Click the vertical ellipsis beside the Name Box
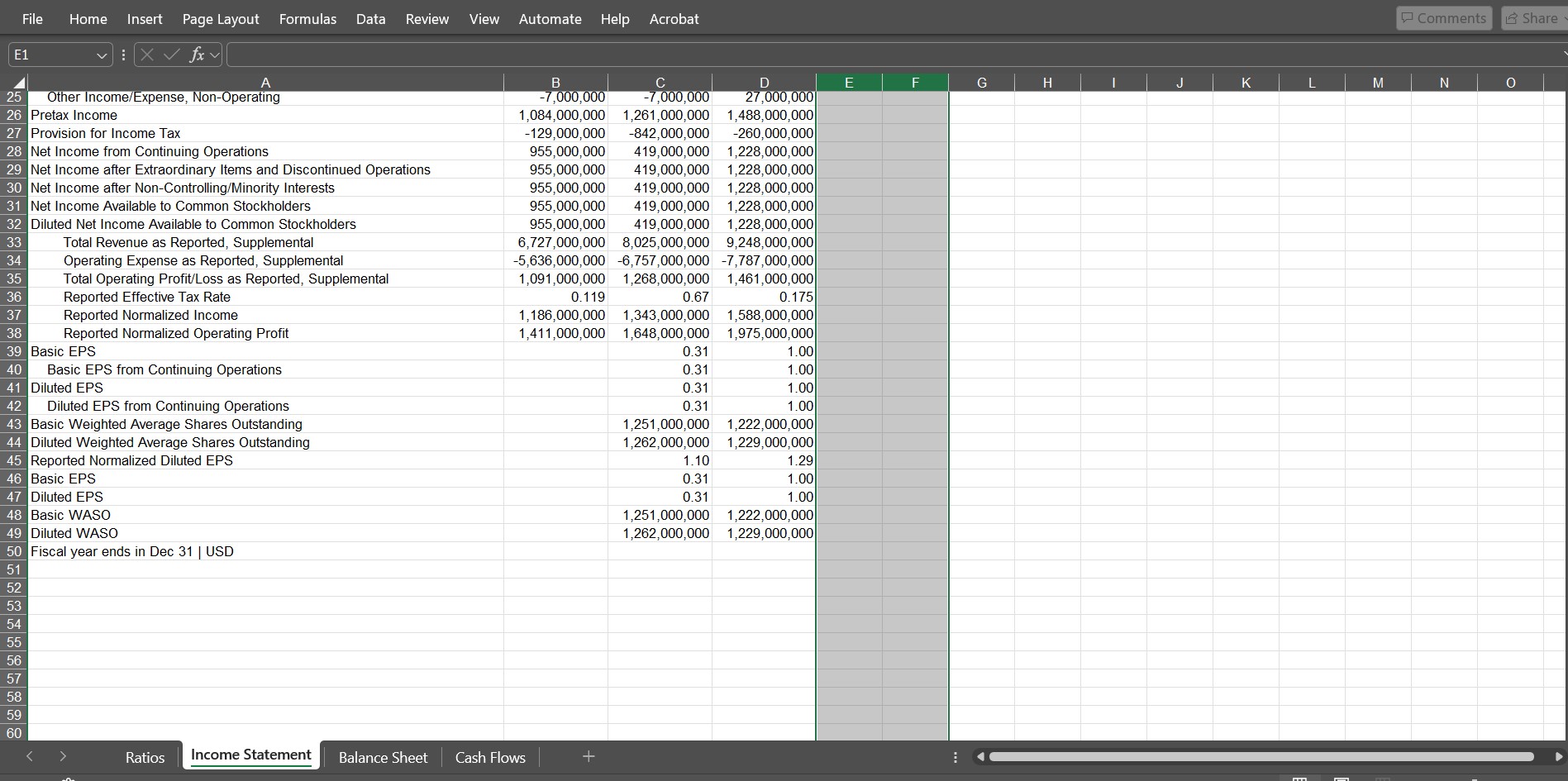The width and height of the screenshot is (1568, 781). click(122, 55)
